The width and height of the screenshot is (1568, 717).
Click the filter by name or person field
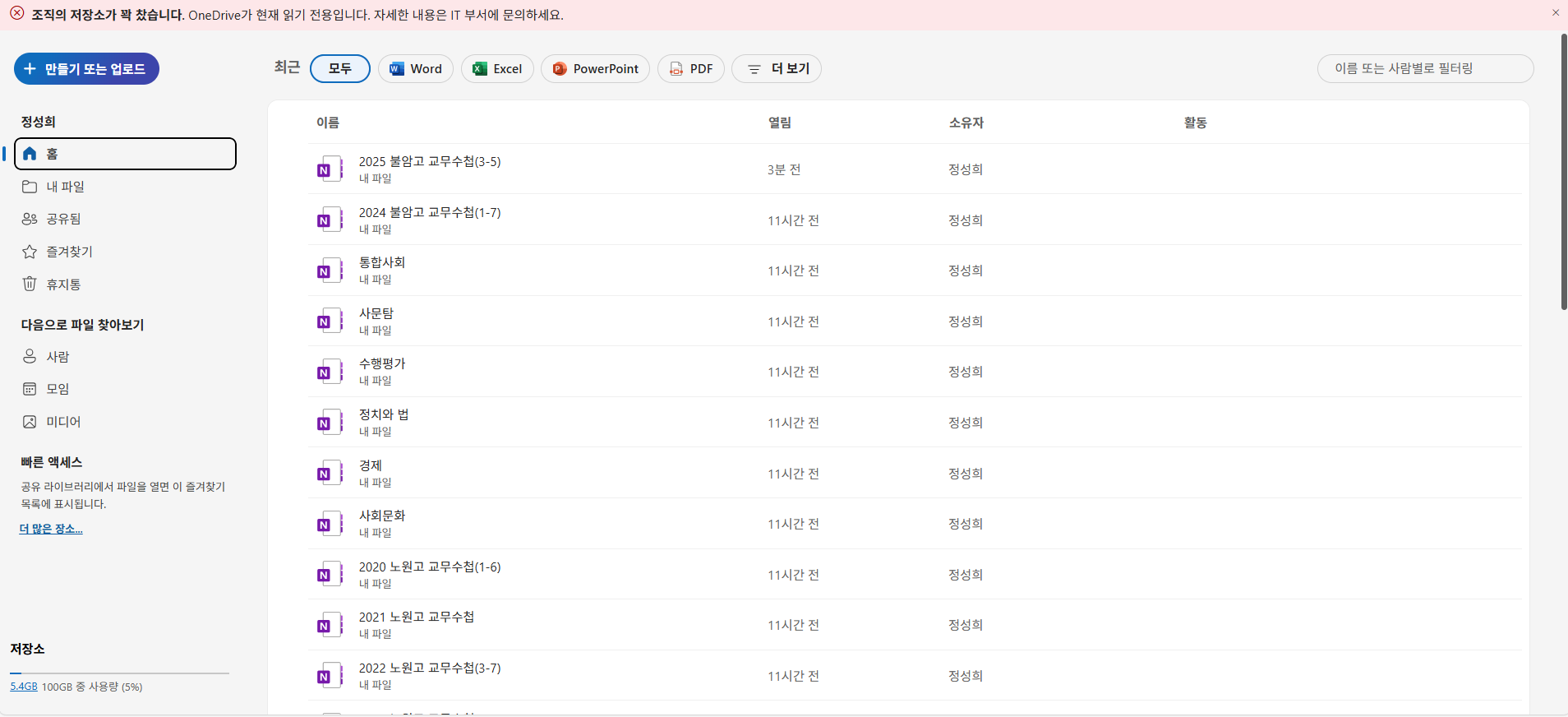tap(1425, 69)
